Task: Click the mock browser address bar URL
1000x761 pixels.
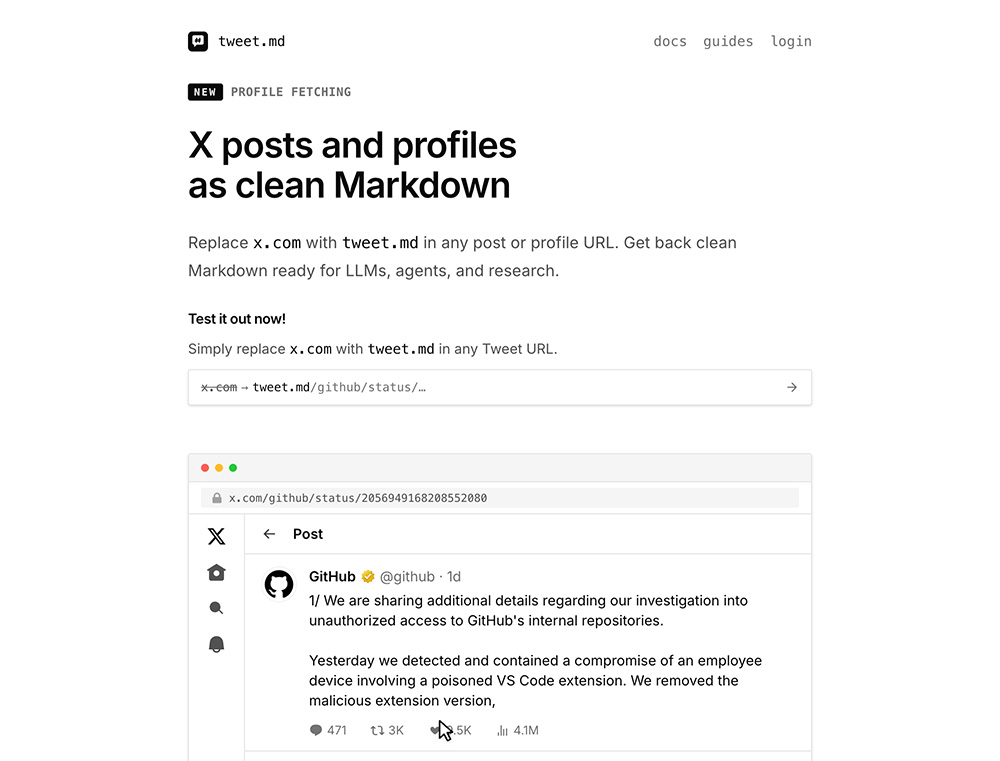Action: pos(358,498)
